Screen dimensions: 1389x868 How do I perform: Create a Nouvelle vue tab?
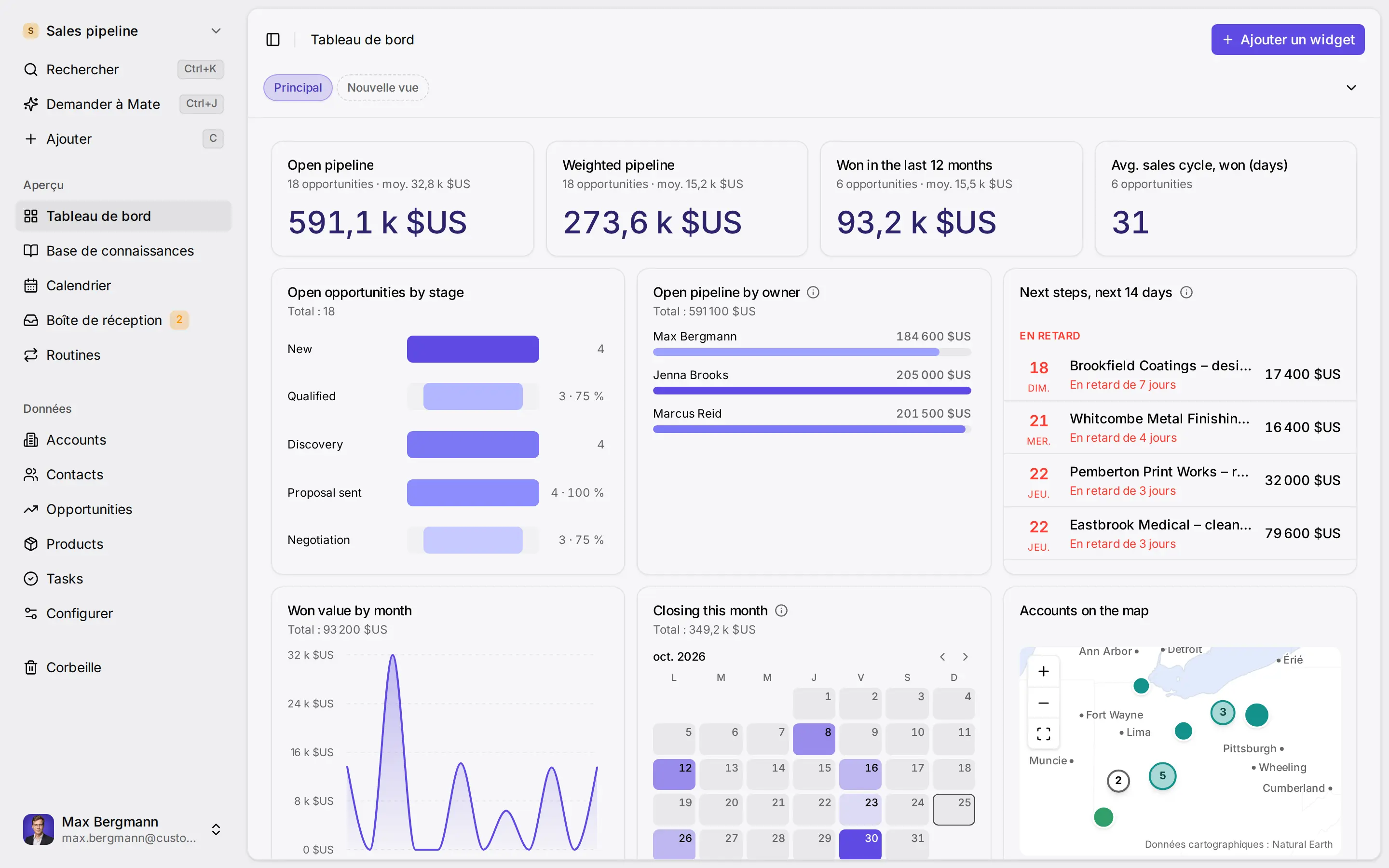coord(382,88)
